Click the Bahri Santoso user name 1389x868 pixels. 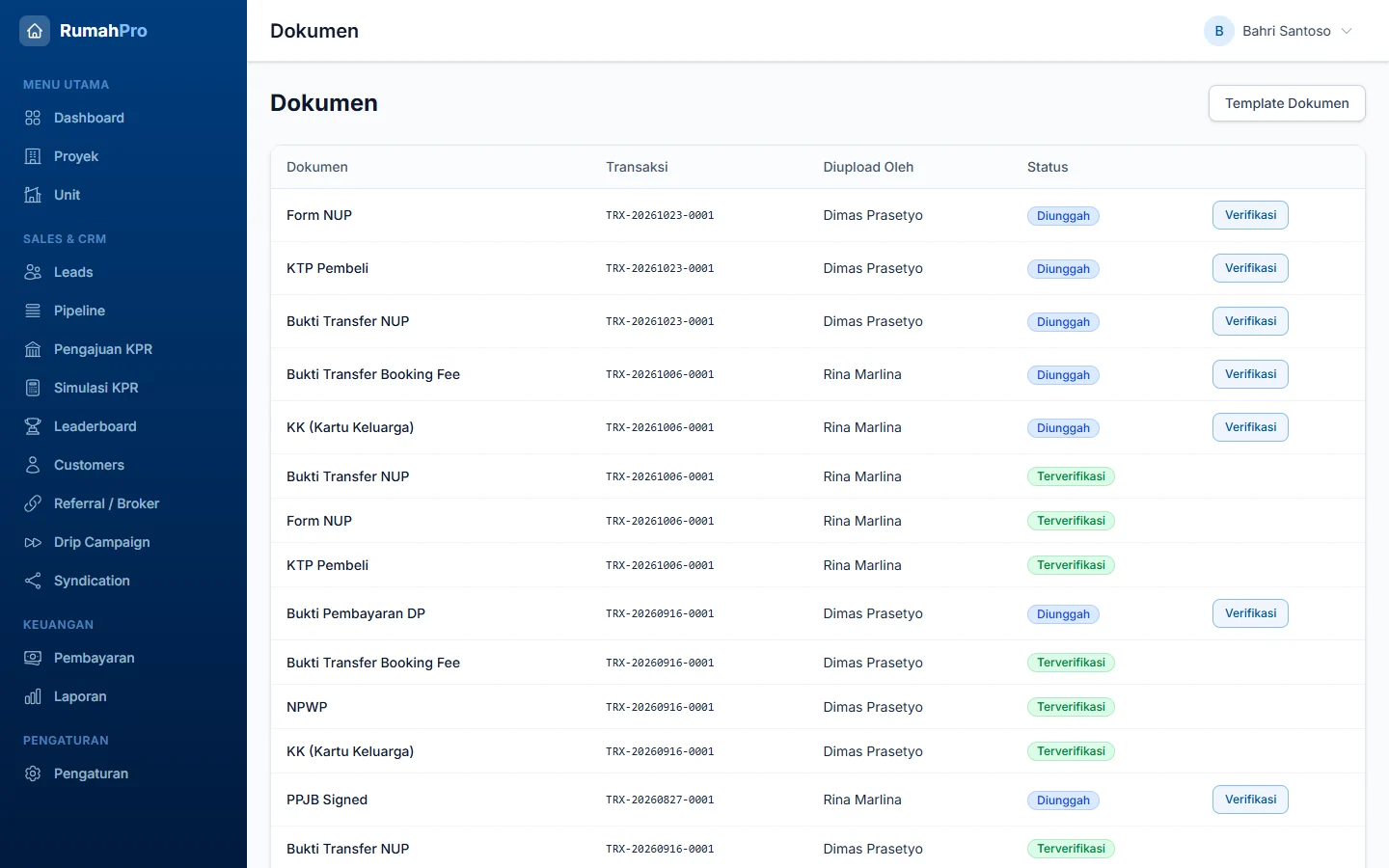pos(1286,31)
